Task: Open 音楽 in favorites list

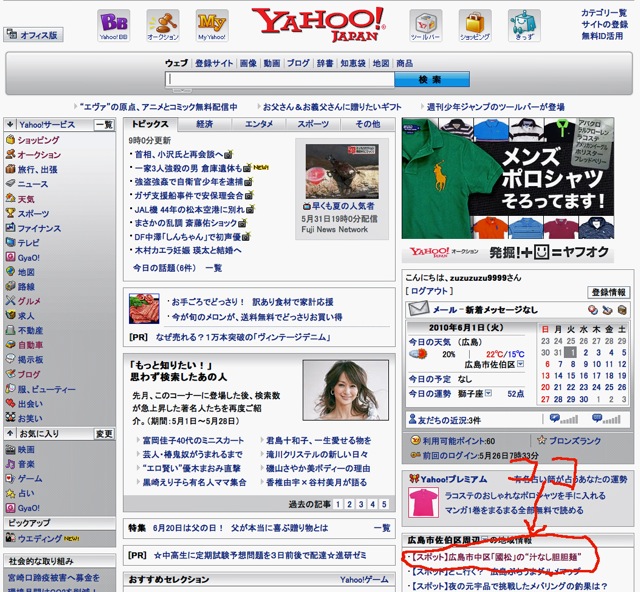Action: [26, 464]
